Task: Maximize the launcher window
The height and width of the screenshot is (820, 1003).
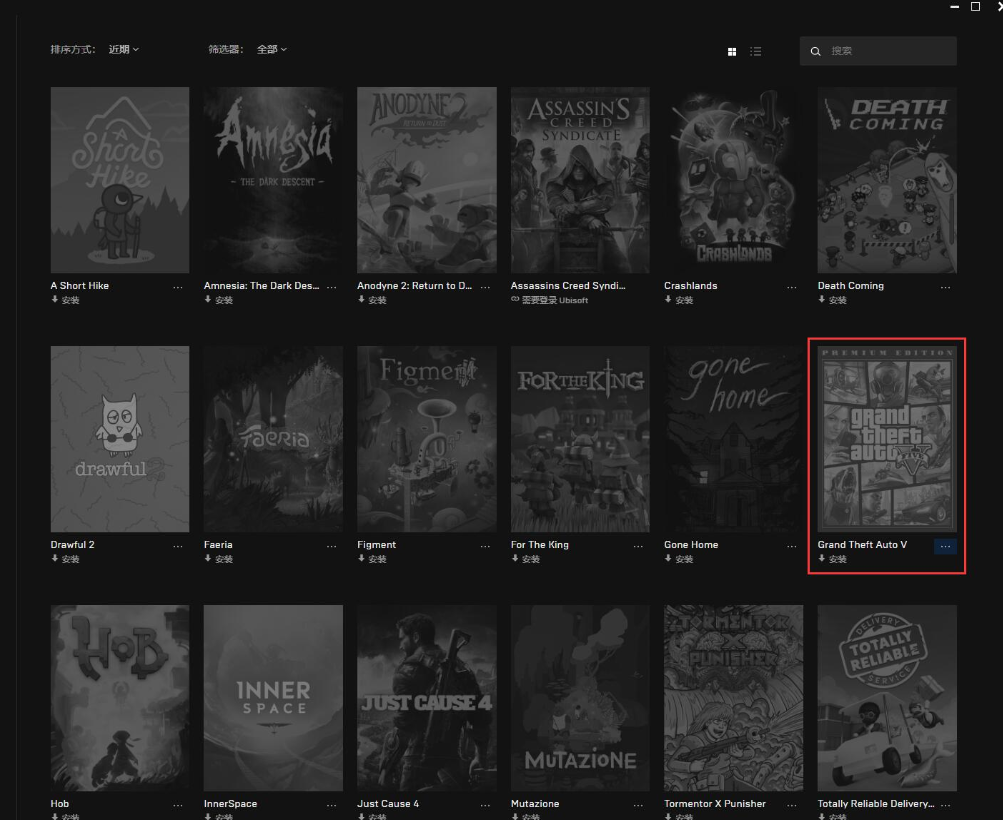Action: click(975, 6)
